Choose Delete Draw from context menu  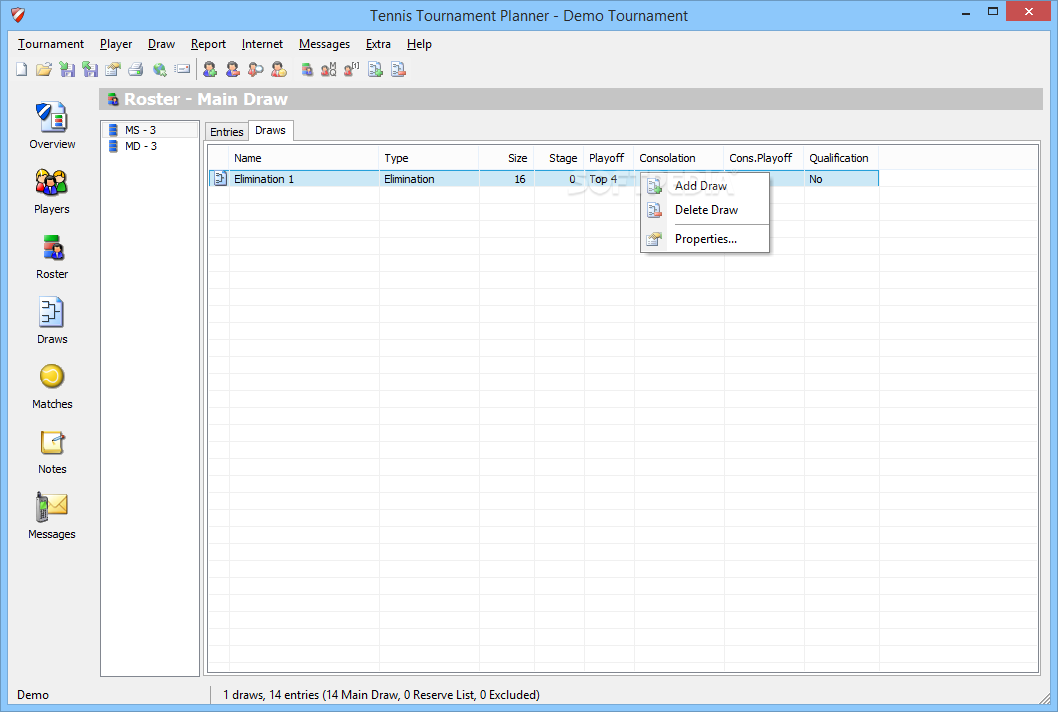tap(704, 210)
